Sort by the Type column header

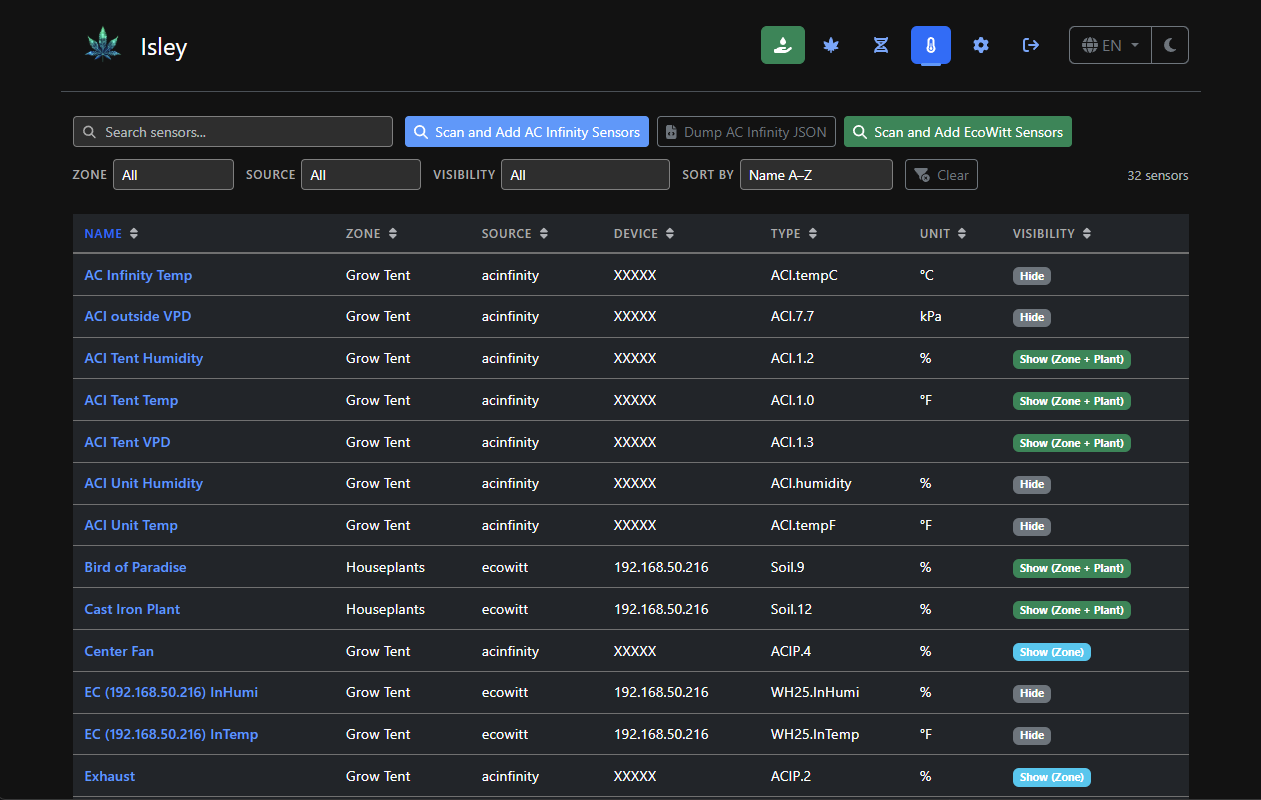(793, 234)
